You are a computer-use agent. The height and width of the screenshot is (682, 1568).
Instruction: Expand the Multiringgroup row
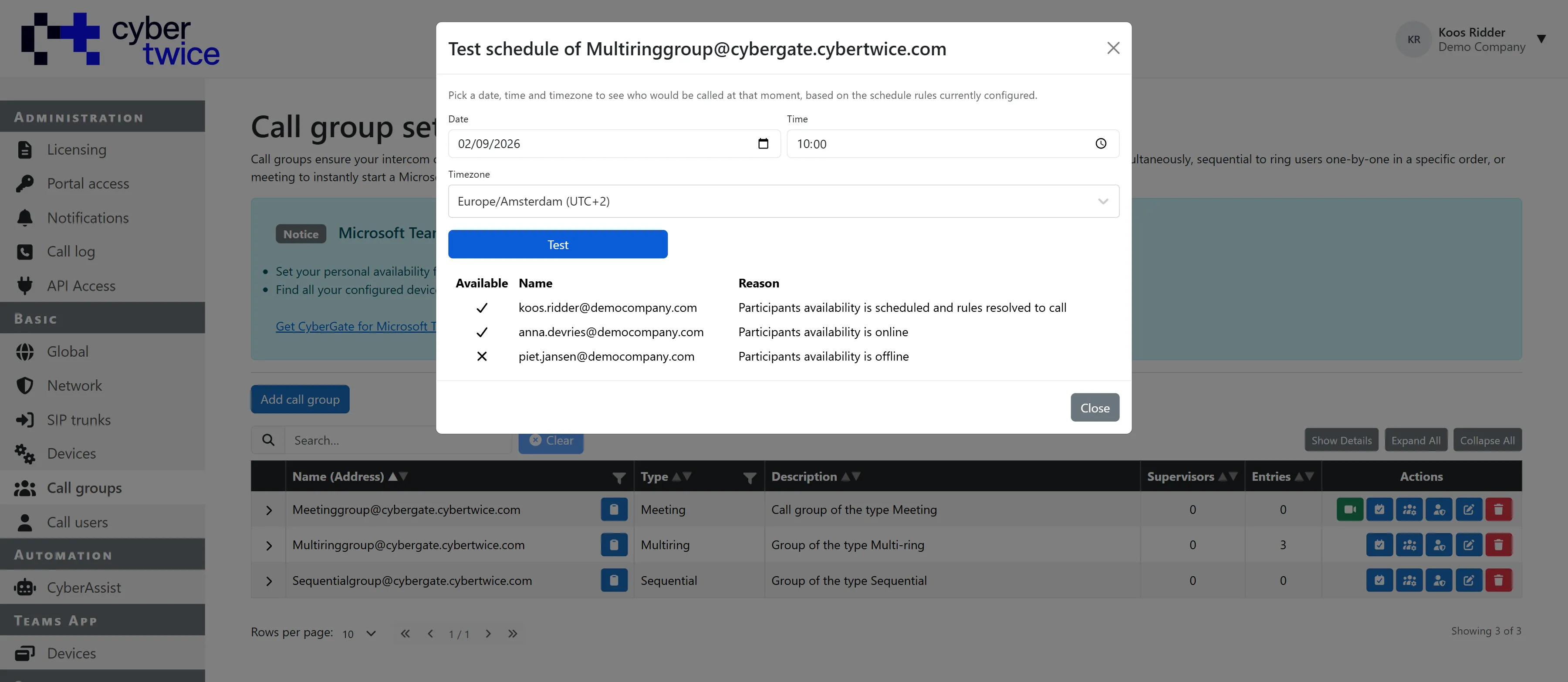point(268,546)
